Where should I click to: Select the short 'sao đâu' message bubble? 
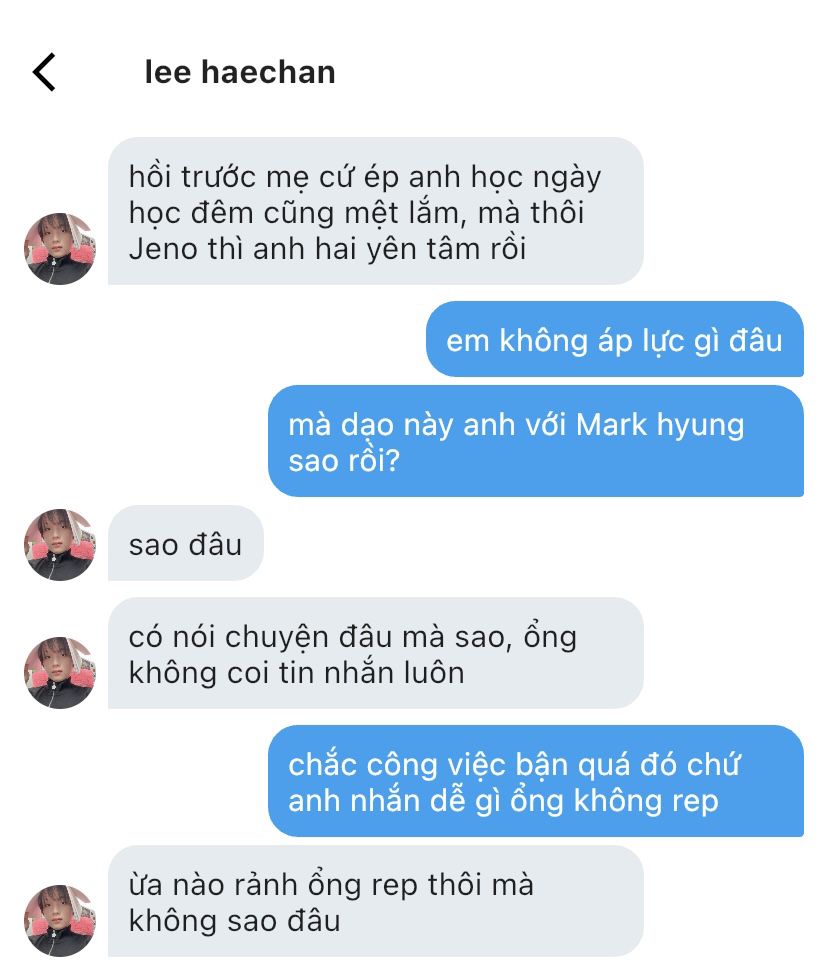(x=186, y=543)
